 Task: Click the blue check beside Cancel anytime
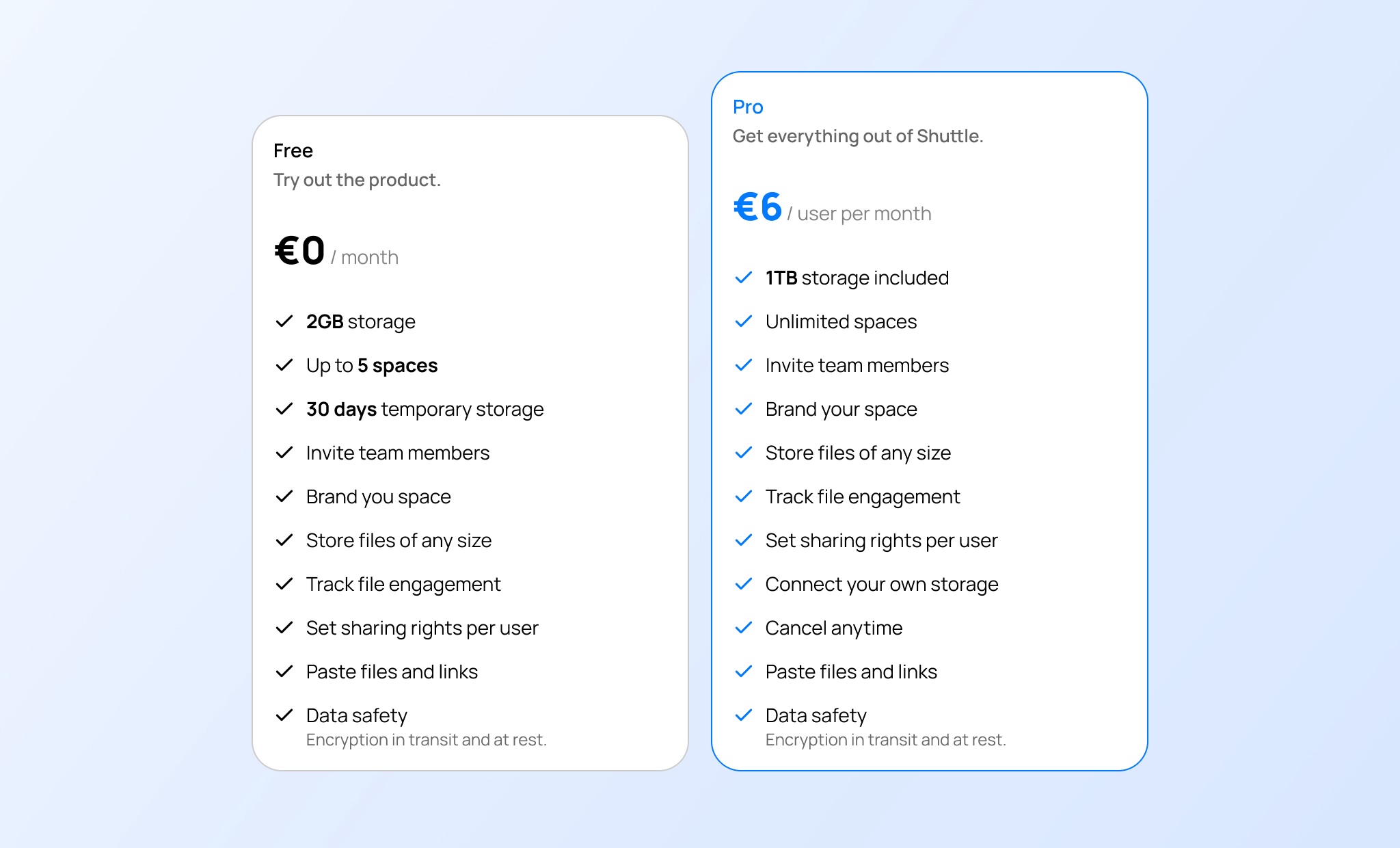[743, 628]
